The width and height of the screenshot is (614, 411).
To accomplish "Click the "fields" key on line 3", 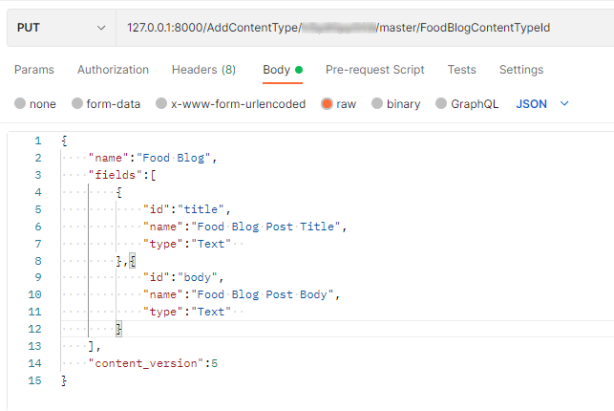I will click(x=115, y=175).
